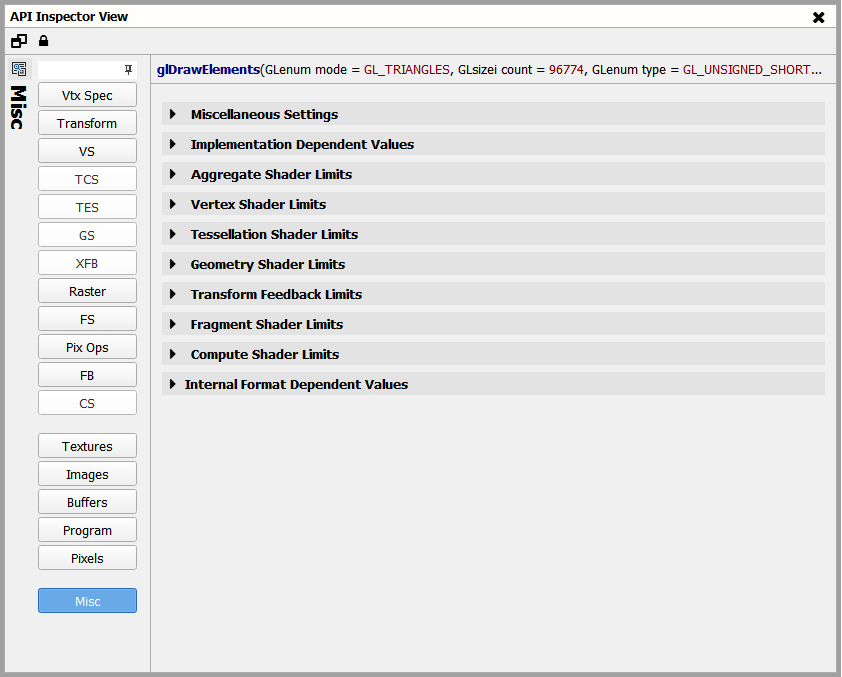Click the pin icon in search box
The width and height of the screenshot is (842, 677).
pos(128,69)
